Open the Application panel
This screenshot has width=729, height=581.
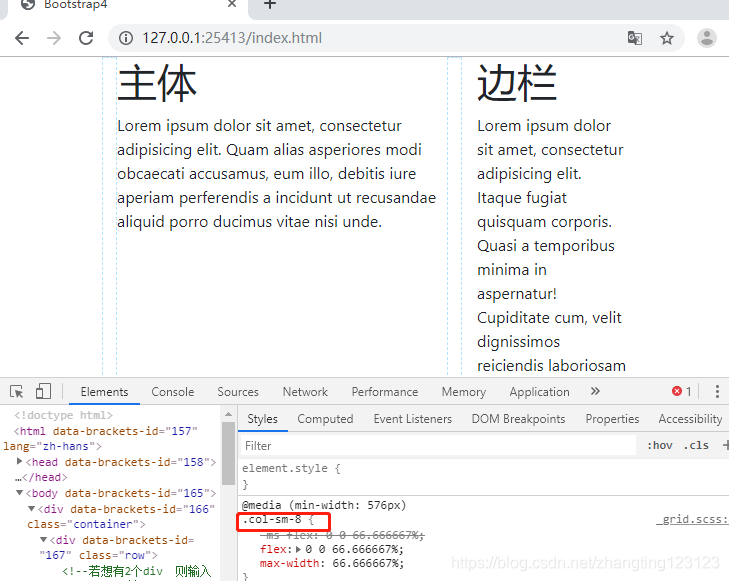[539, 392]
